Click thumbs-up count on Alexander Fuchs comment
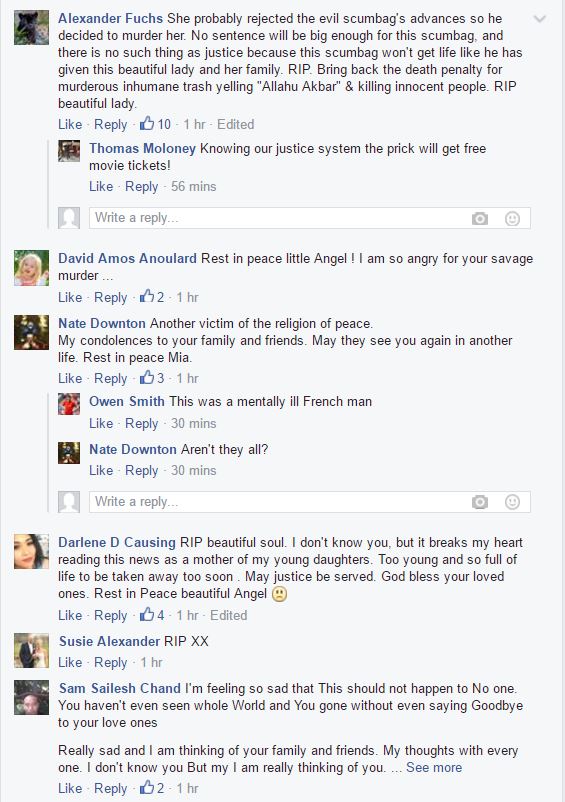565x802 pixels. tap(155, 124)
